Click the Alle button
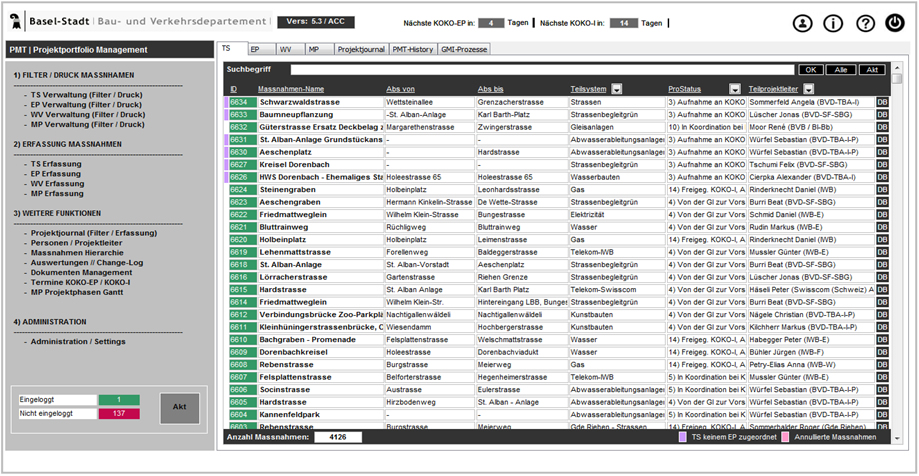919x476 pixels. [x=841, y=70]
